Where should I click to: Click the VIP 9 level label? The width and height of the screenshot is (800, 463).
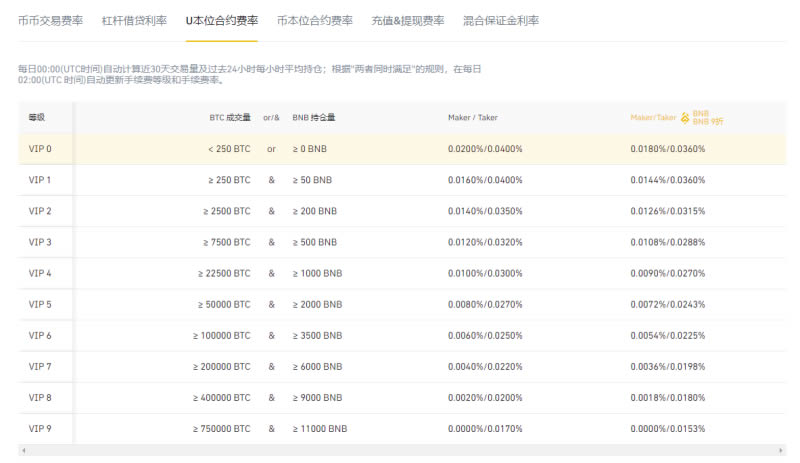point(40,428)
